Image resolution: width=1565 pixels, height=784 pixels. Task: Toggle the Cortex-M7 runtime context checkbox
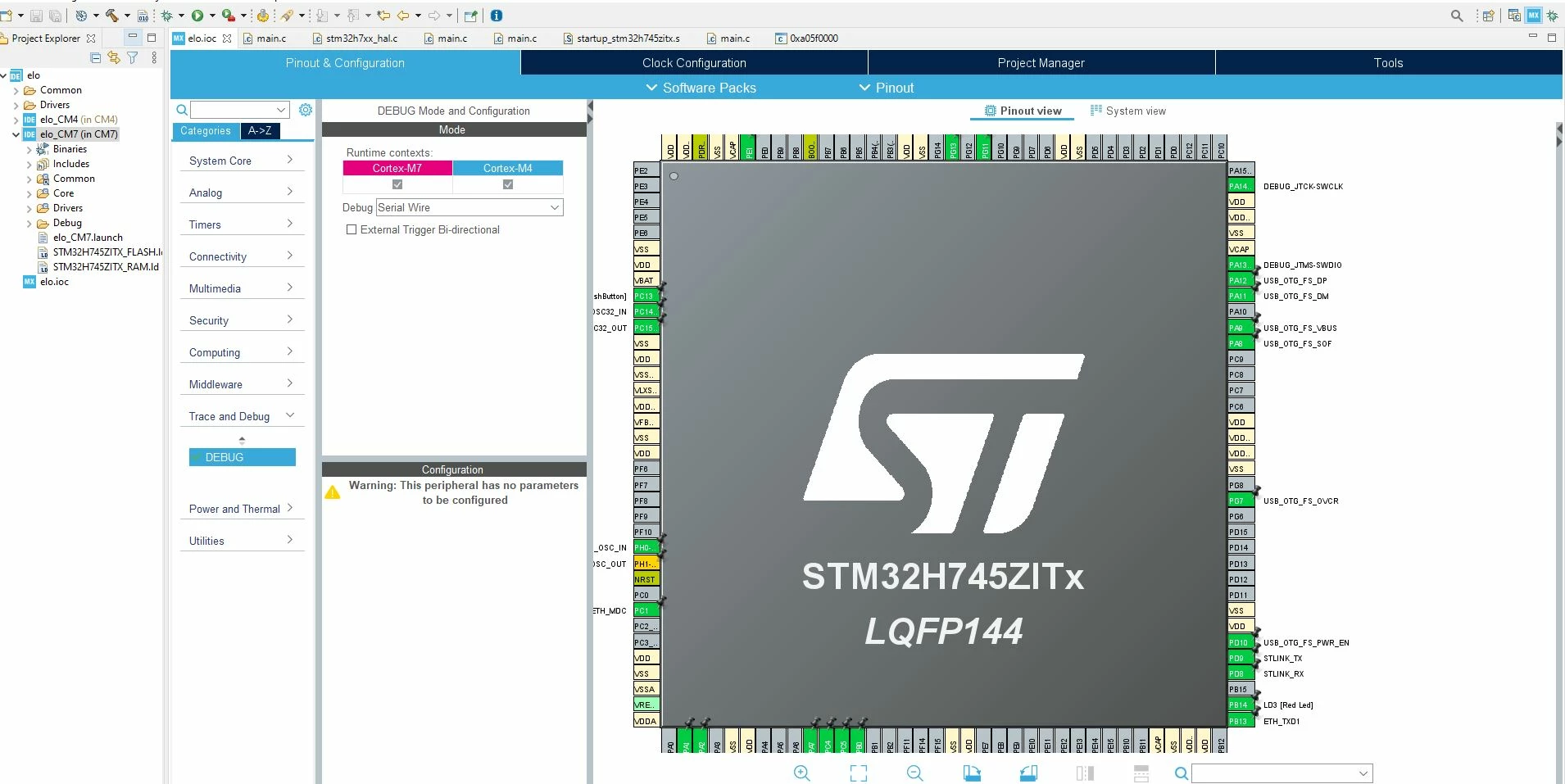397,184
